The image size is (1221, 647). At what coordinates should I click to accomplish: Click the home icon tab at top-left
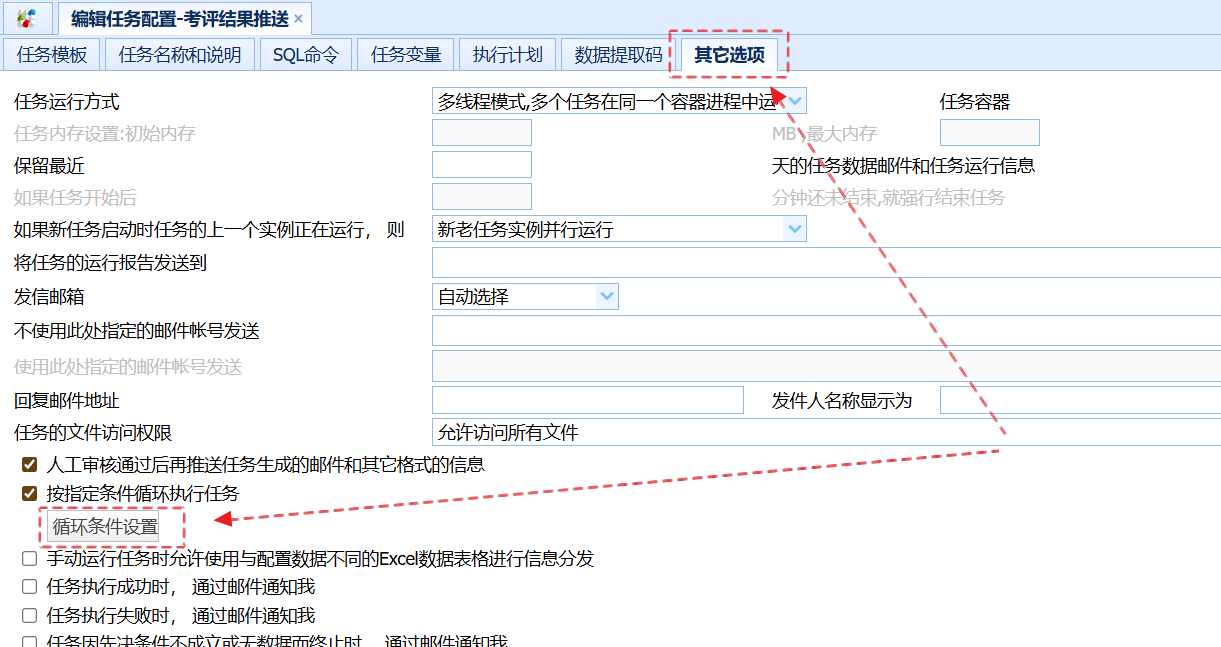tap(27, 18)
